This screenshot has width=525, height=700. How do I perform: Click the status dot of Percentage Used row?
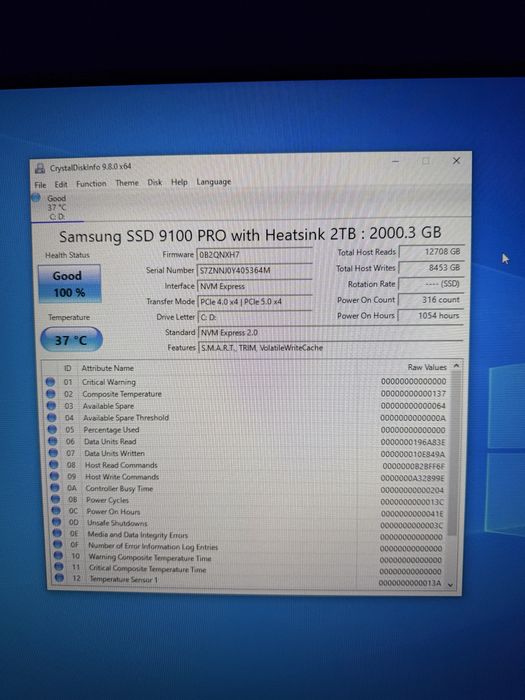(52, 429)
